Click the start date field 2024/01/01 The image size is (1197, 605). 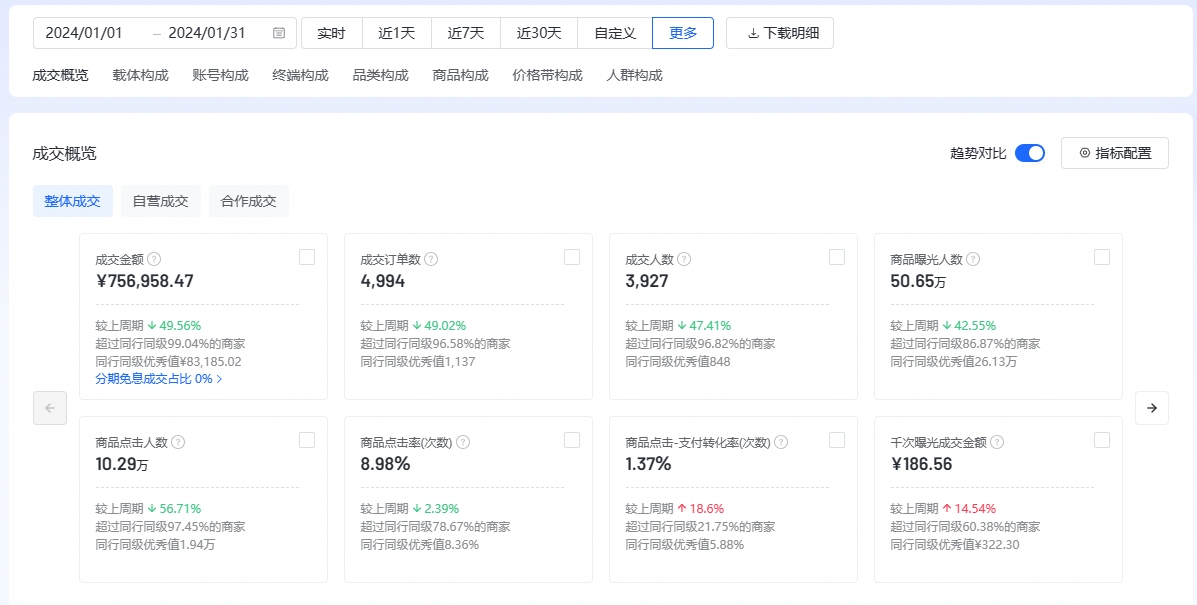click(84, 33)
